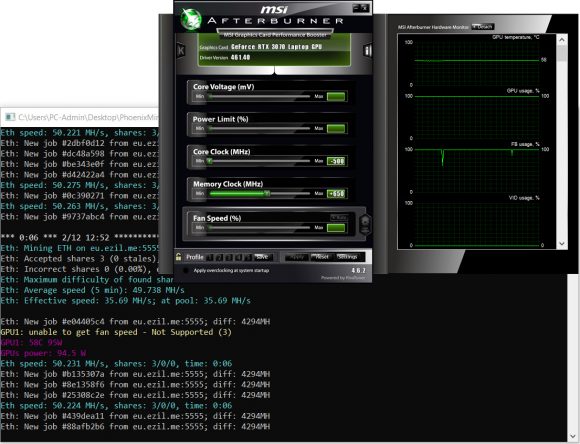580x444 pixels.
Task: Launch MSI Kombustor via K button
Action: pyautogui.click(x=181, y=50)
